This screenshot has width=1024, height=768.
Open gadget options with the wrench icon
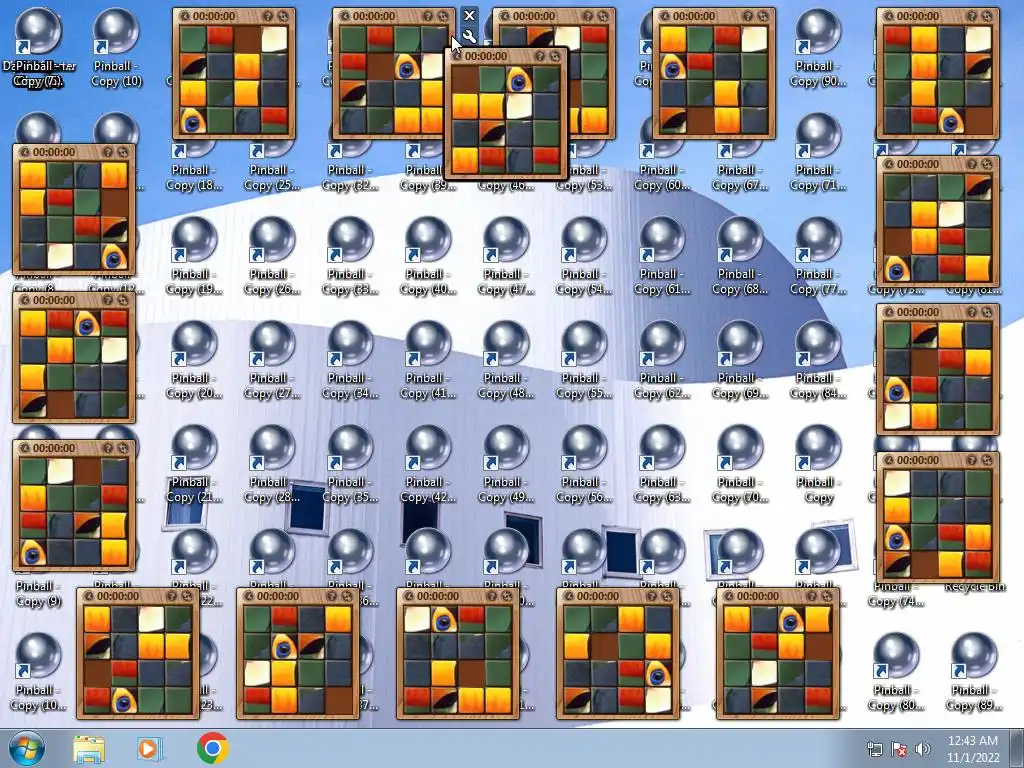tap(469, 36)
